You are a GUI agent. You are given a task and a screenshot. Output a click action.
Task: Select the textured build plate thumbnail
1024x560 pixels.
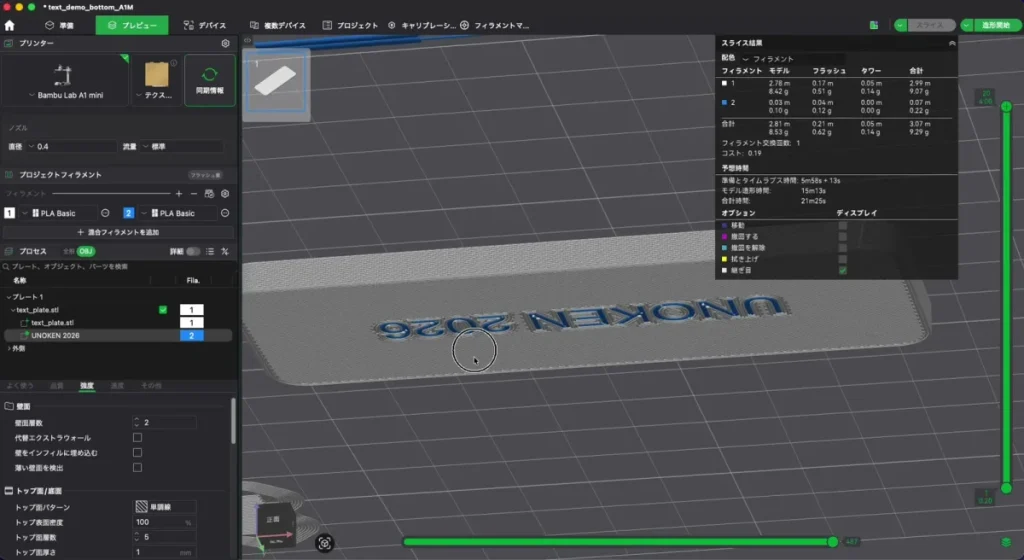157,74
